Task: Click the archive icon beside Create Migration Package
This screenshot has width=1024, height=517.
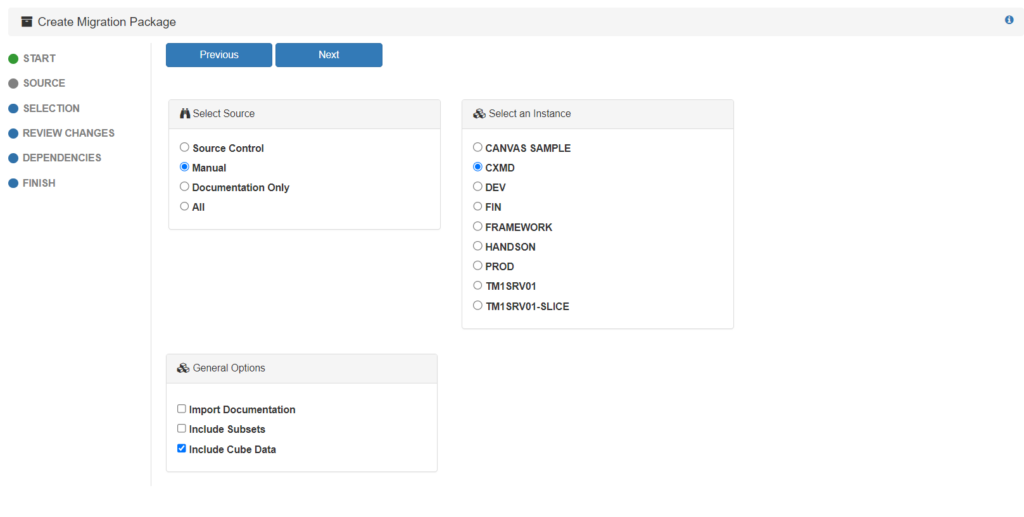Action: click(x=27, y=22)
